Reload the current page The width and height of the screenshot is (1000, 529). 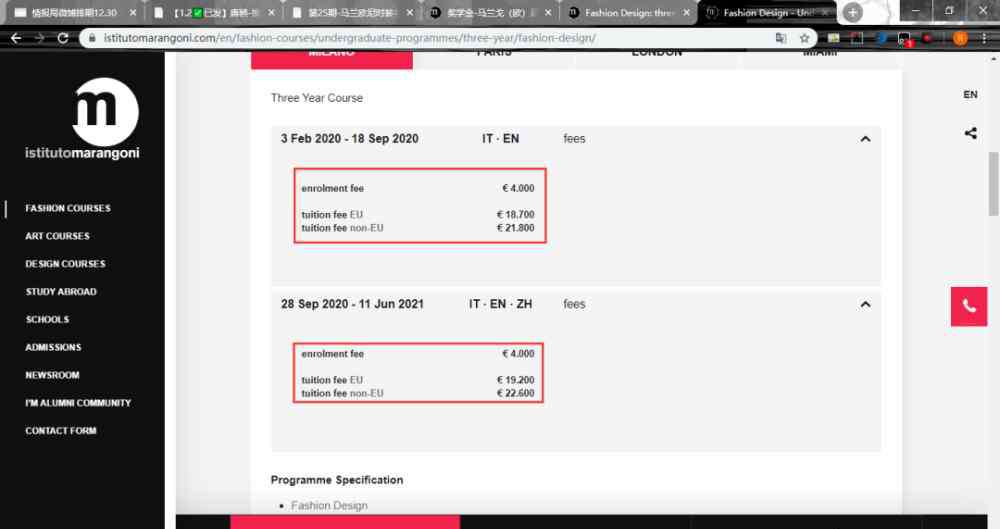[62, 38]
